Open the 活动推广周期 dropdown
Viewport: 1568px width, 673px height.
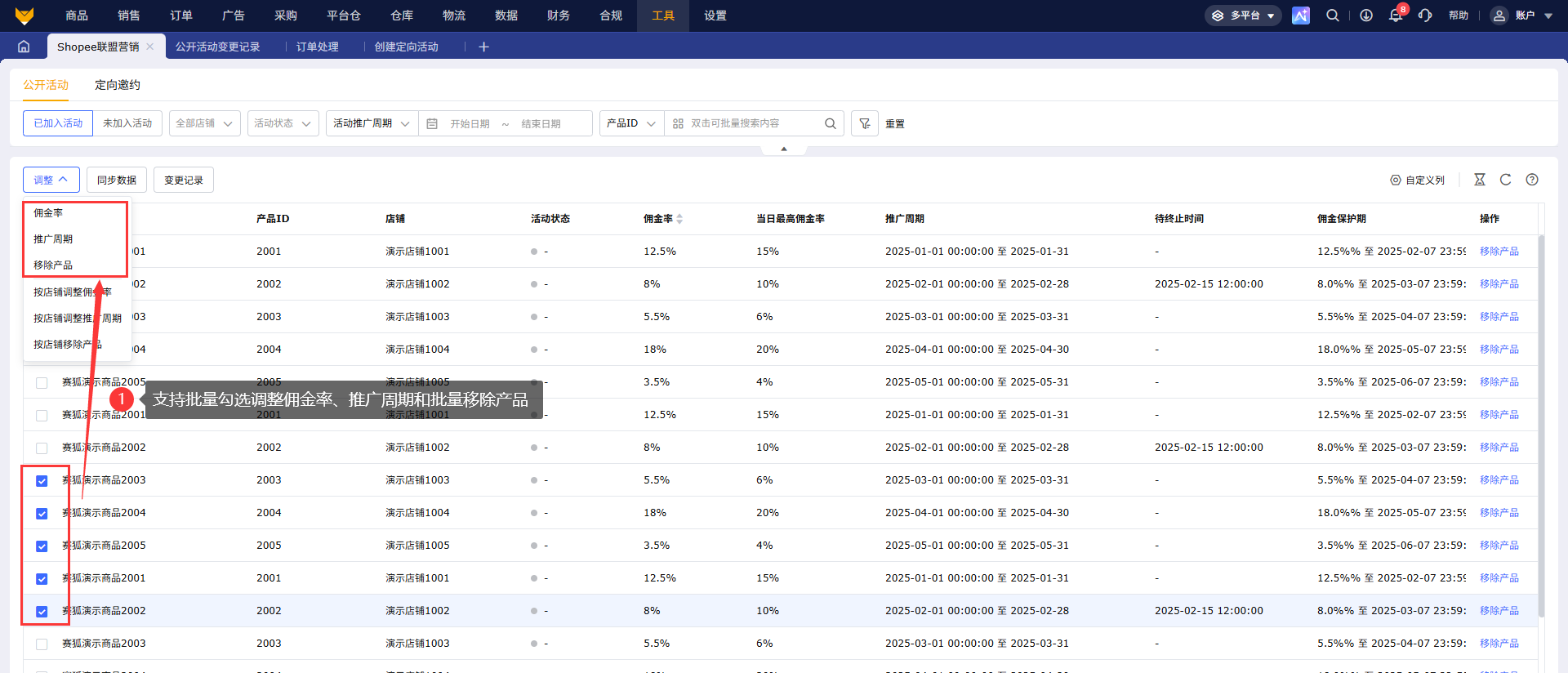(372, 123)
